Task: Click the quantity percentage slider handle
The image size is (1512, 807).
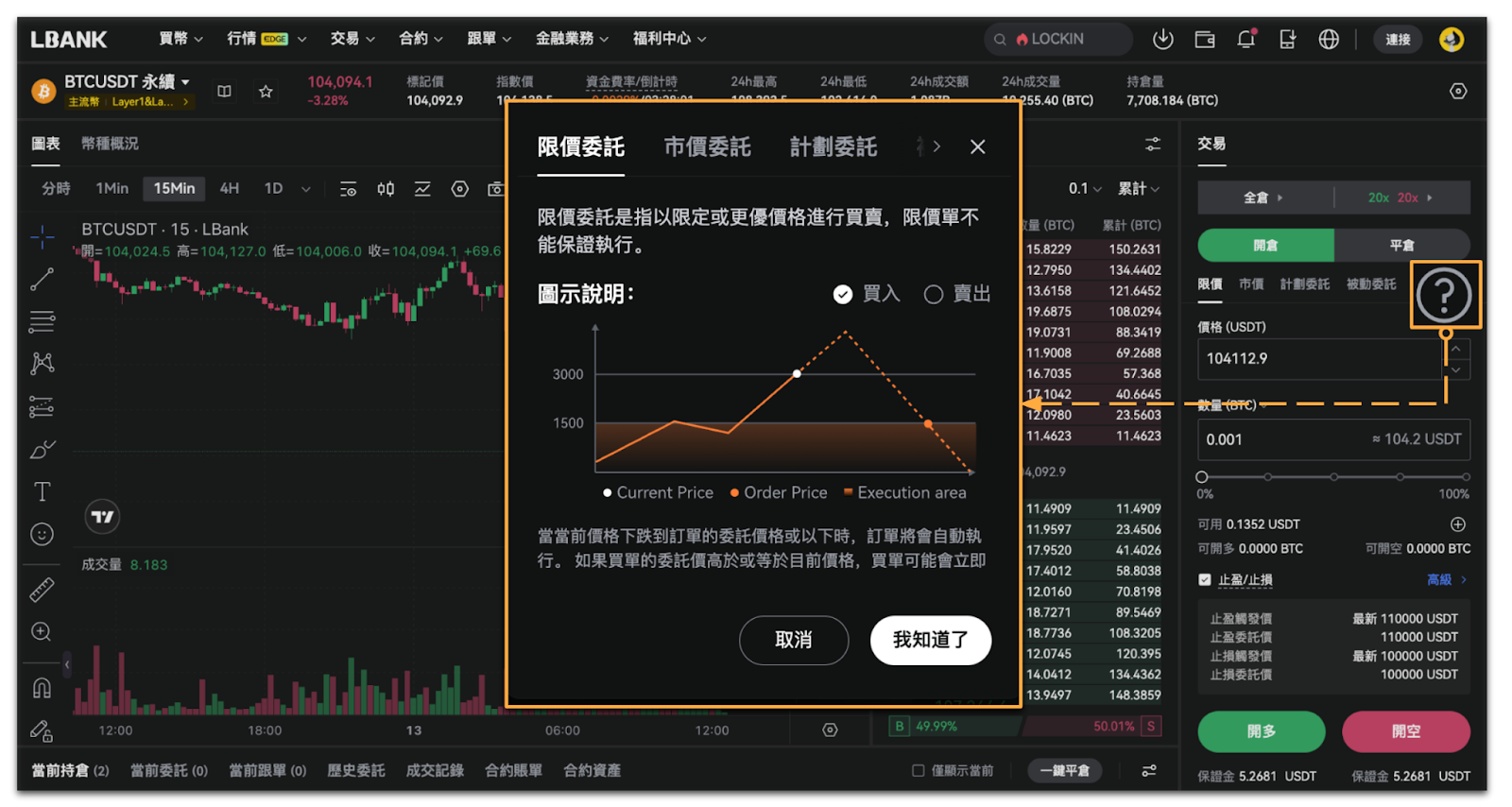Action: pyautogui.click(x=1202, y=477)
